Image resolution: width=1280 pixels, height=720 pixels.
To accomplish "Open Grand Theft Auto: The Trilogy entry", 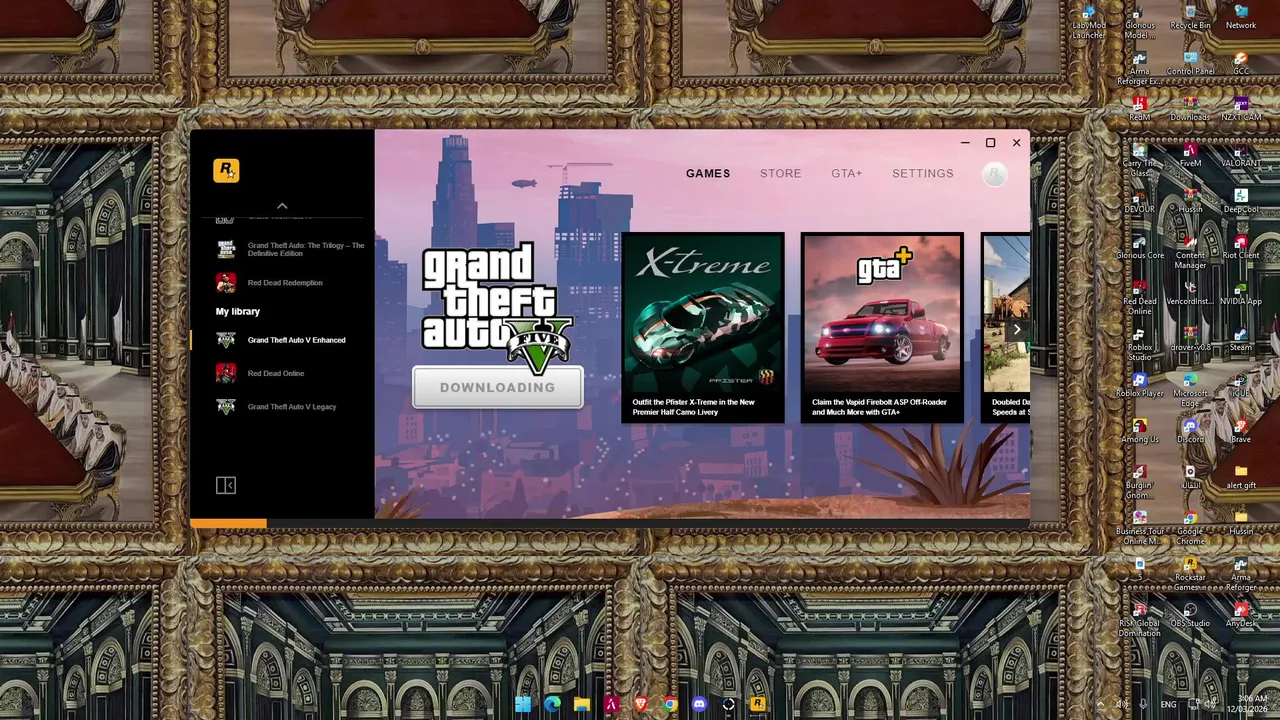I will [282, 249].
